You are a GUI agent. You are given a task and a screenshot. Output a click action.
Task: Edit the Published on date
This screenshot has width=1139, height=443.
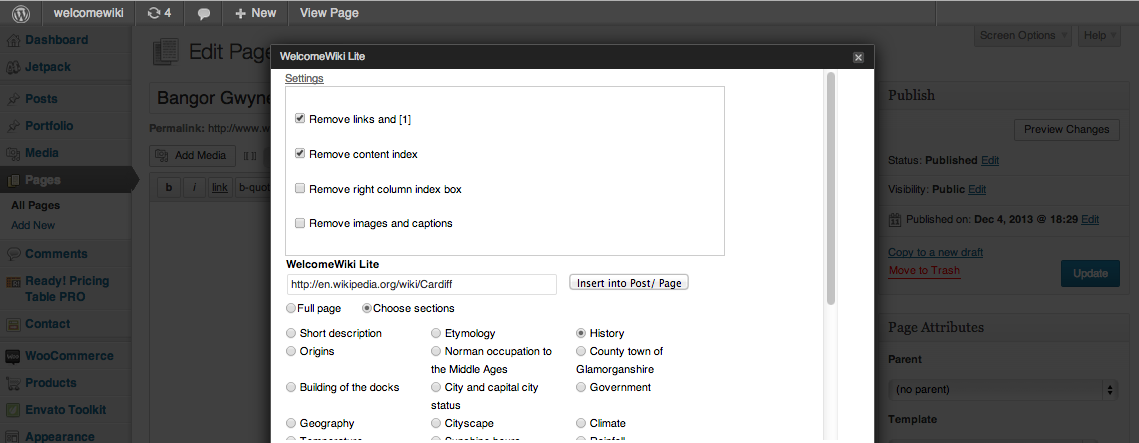tap(1090, 219)
